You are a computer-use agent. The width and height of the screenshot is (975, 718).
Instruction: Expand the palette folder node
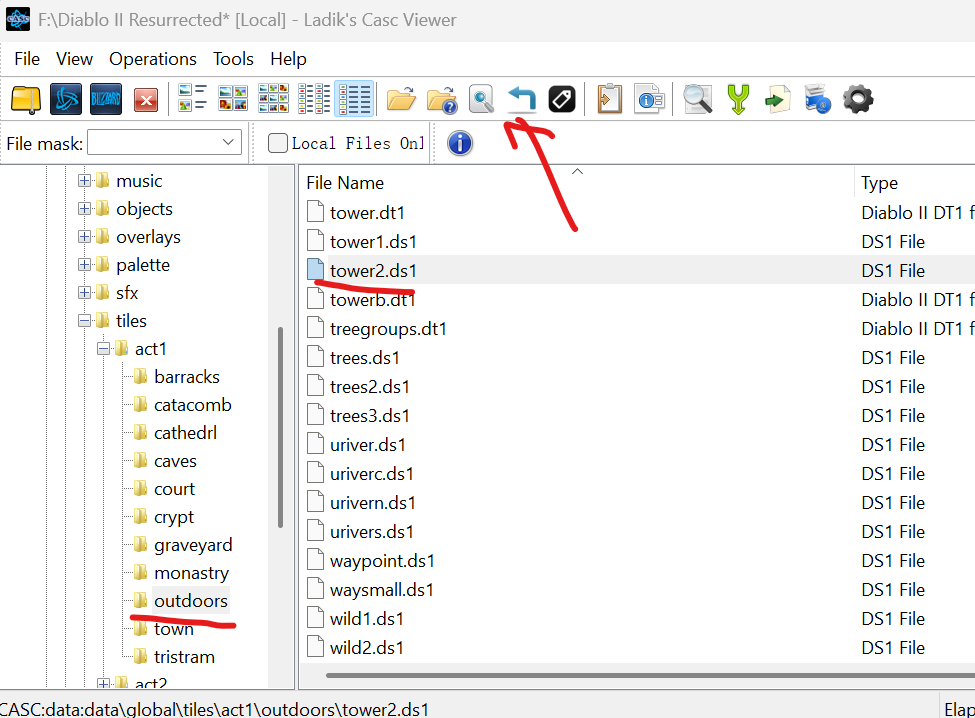[x=85, y=265]
